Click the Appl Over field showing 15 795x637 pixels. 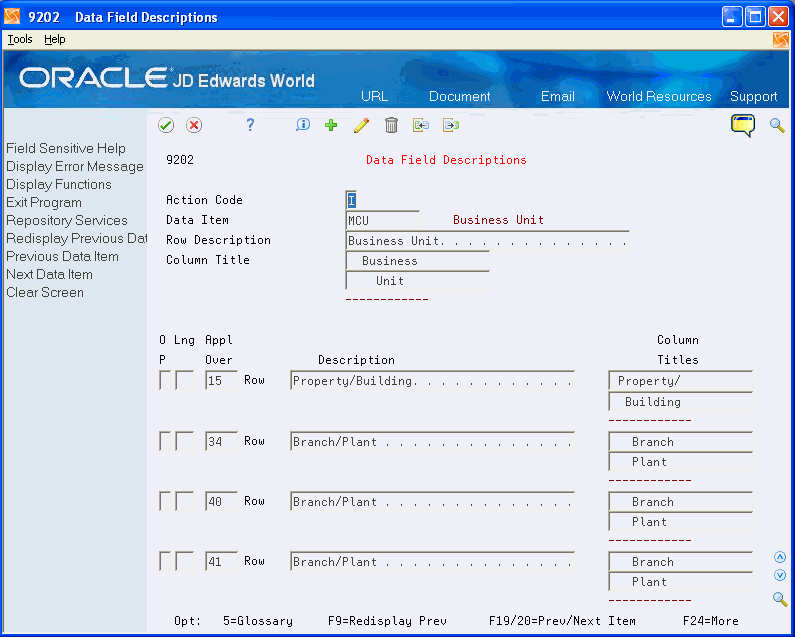point(221,380)
